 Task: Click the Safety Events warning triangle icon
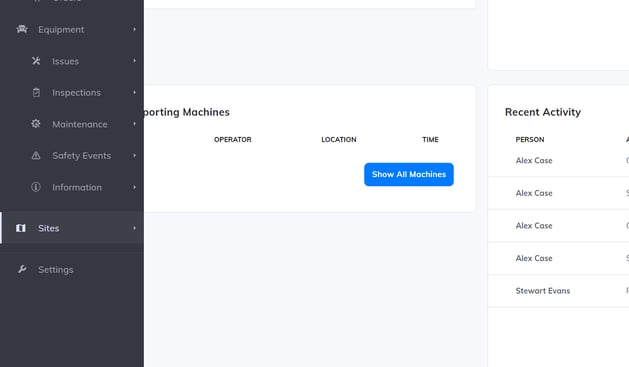pos(36,156)
